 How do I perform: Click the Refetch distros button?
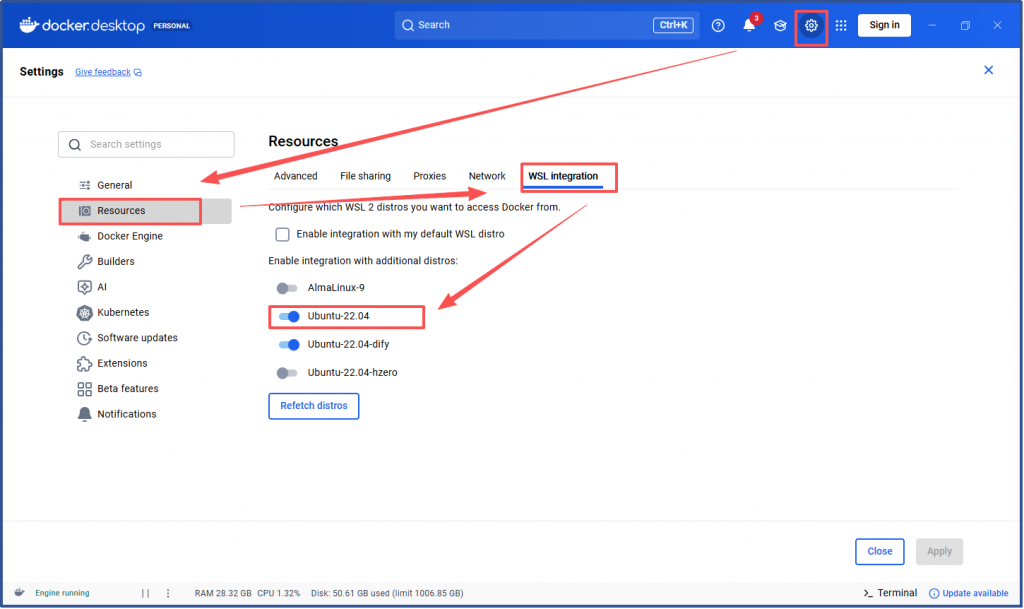pyautogui.click(x=313, y=406)
